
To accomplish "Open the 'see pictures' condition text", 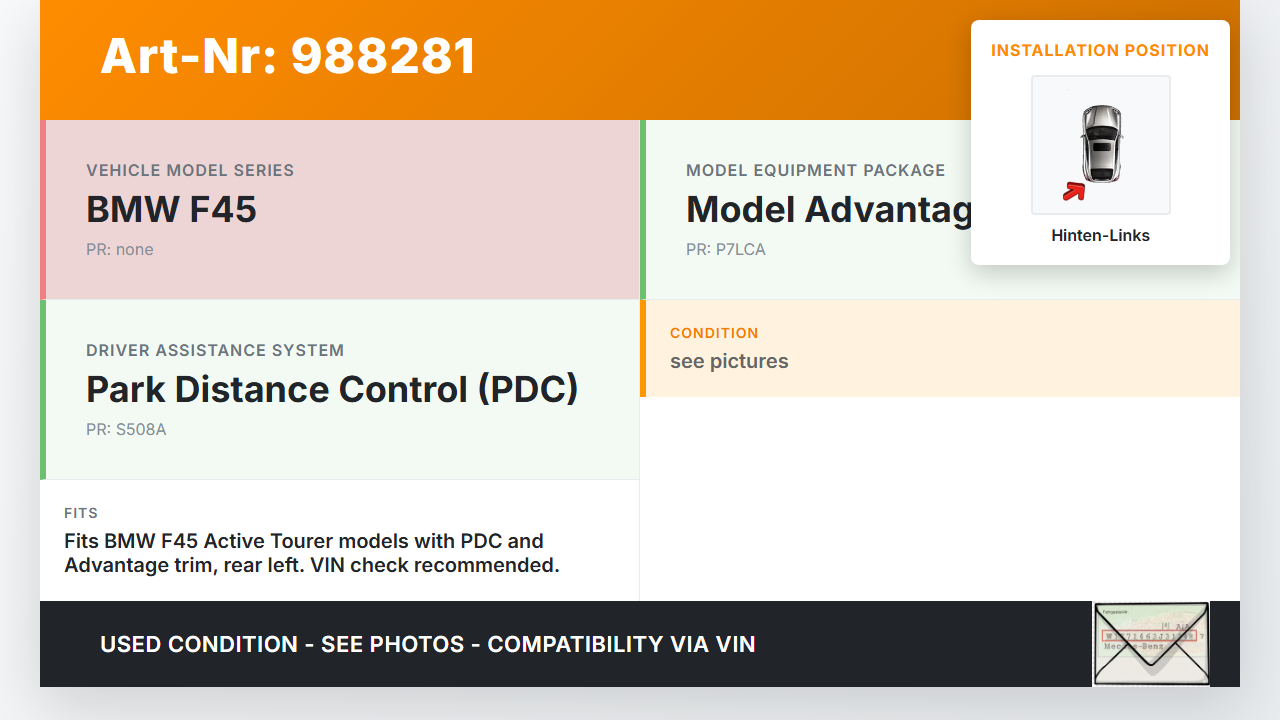I will click(729, 361).
